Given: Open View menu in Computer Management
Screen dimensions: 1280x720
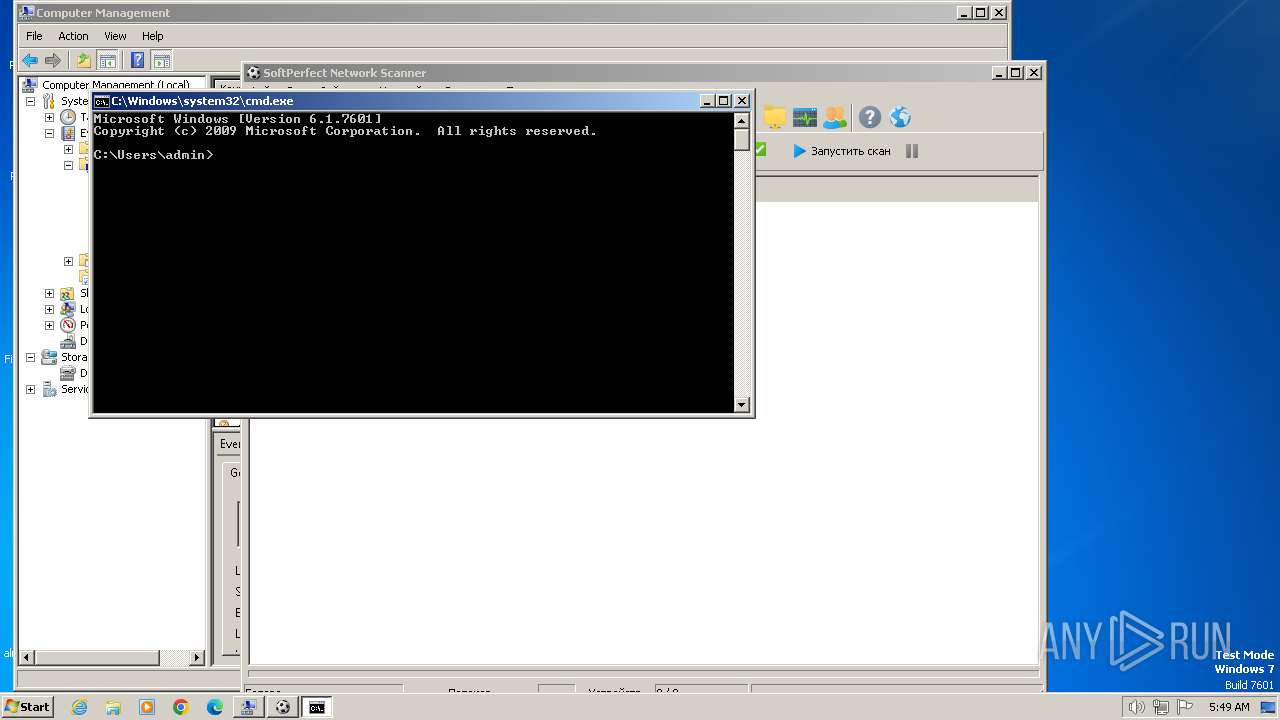Looking at the screenshot, I should point(116,36).
